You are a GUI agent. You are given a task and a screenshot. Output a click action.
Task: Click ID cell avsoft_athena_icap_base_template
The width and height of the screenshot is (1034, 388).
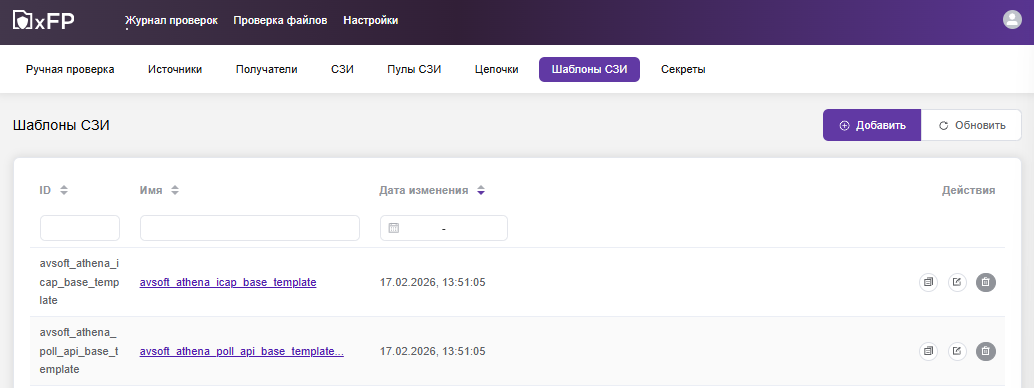[x=80, y=282]
